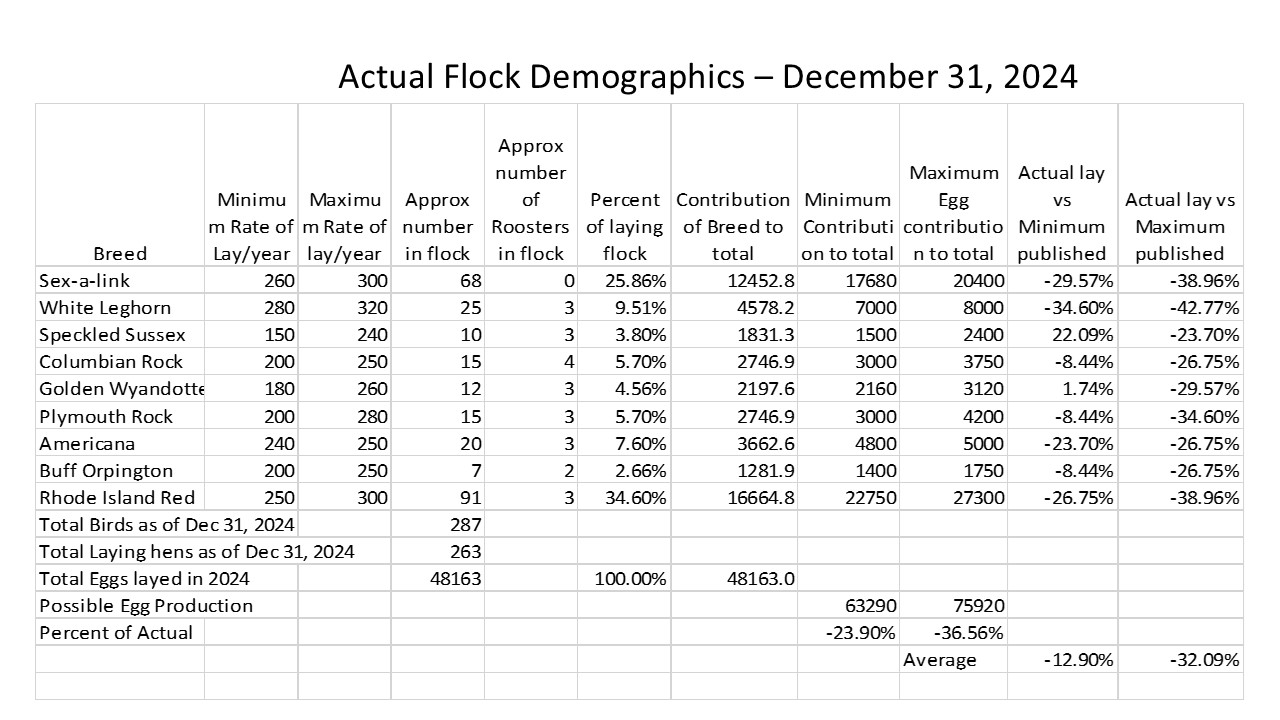1280x720 pixels.
Task: Select the 'Actual lay vs Maximum published' header
Action: 1180,226
